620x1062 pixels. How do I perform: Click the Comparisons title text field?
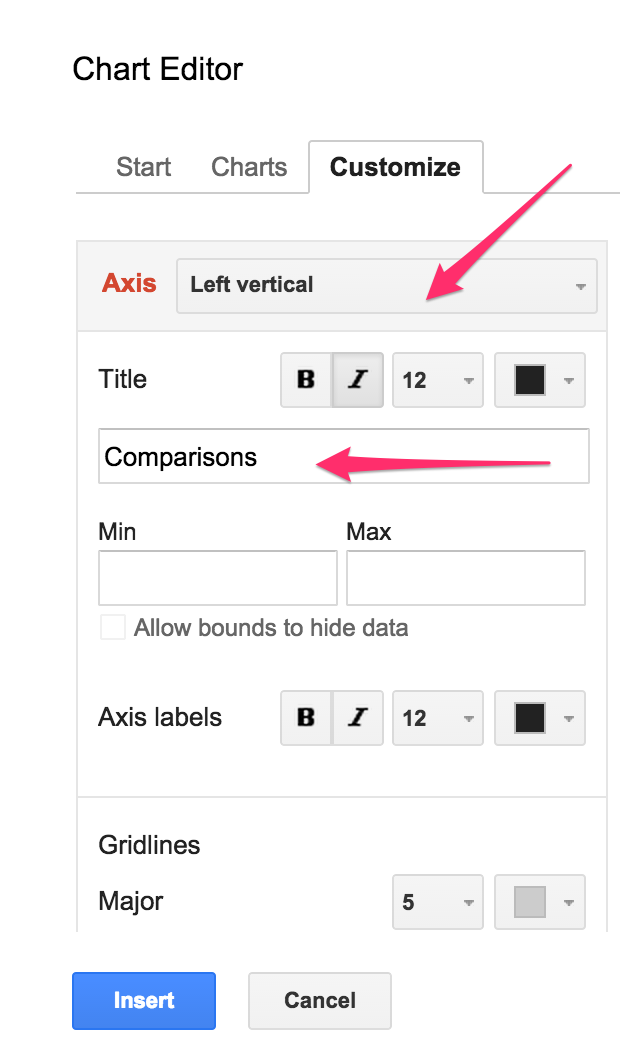343,457
